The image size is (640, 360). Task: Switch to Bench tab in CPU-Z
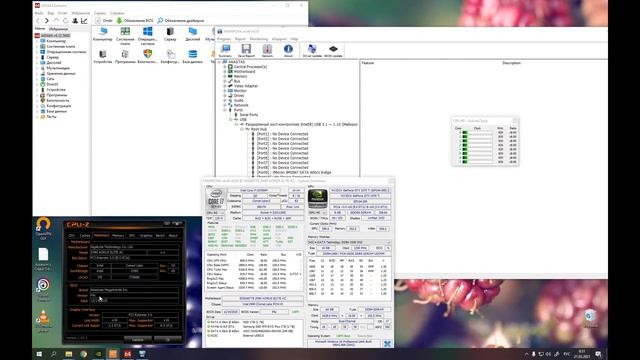pos(160,236)
